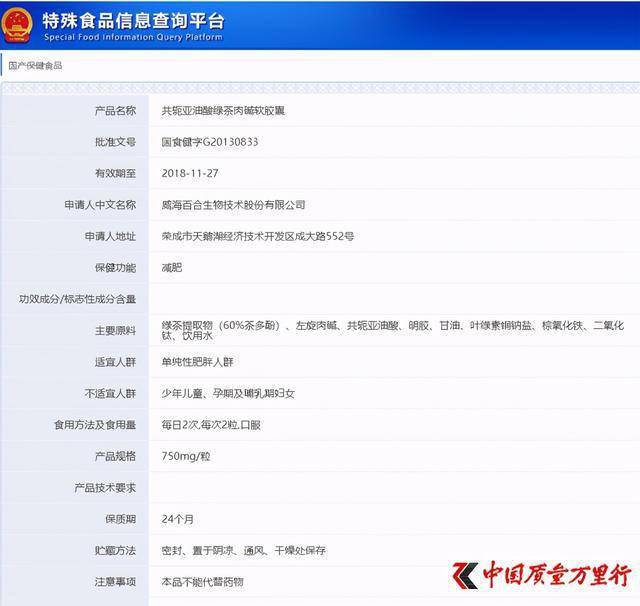This screenshot has height=606, width=640.
Task: Click the Special Food Information Query Platform subtitle
Action: [x=133, y=37]
